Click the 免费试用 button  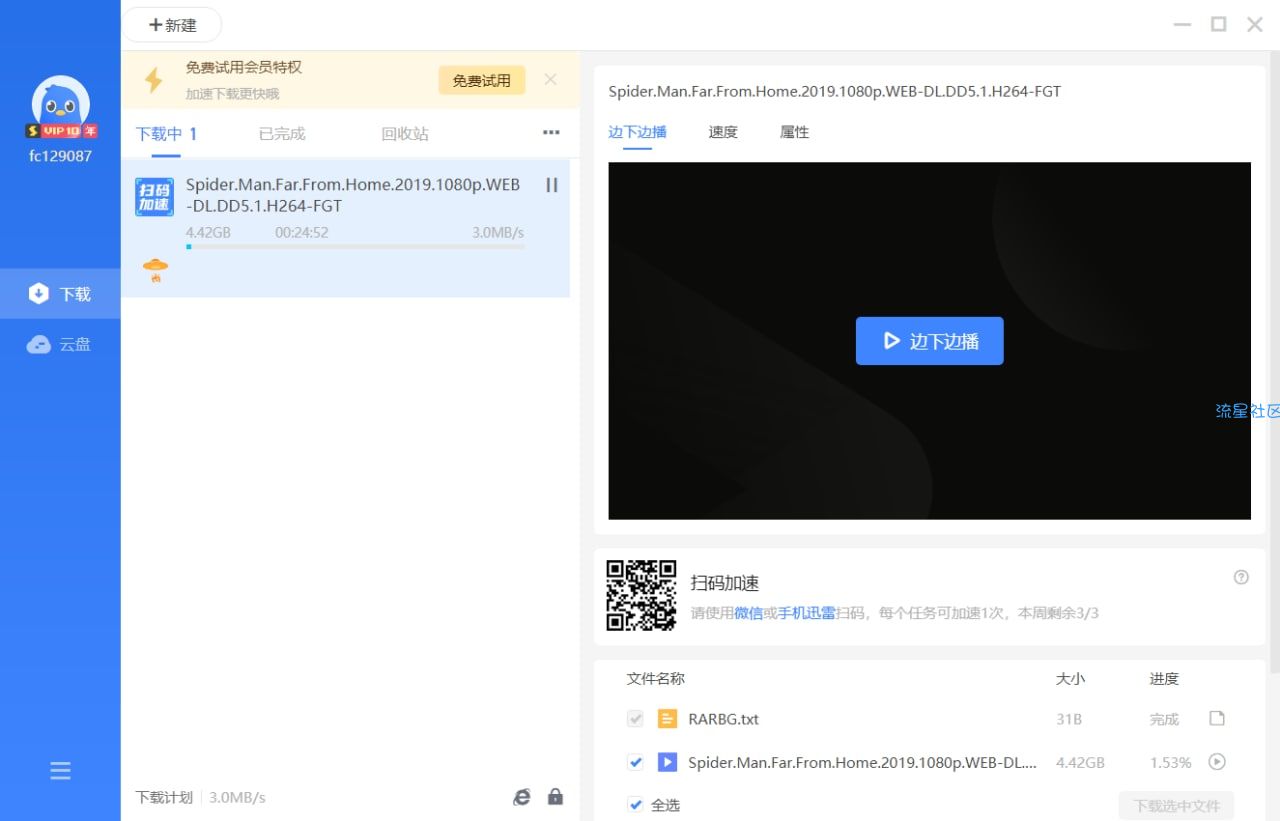click(481, 80)
